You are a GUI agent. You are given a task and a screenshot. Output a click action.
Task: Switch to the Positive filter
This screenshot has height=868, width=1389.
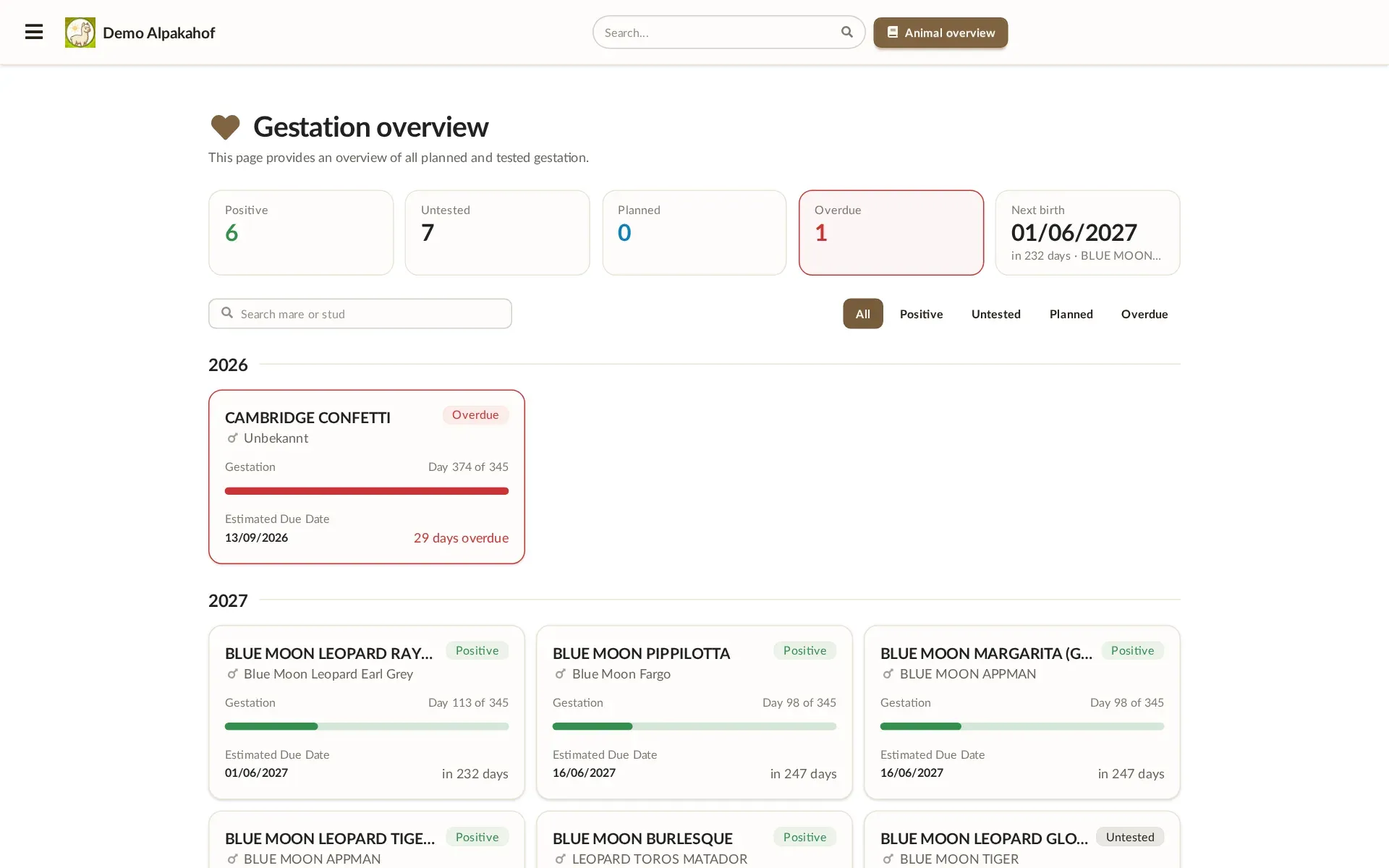[921, 313]
